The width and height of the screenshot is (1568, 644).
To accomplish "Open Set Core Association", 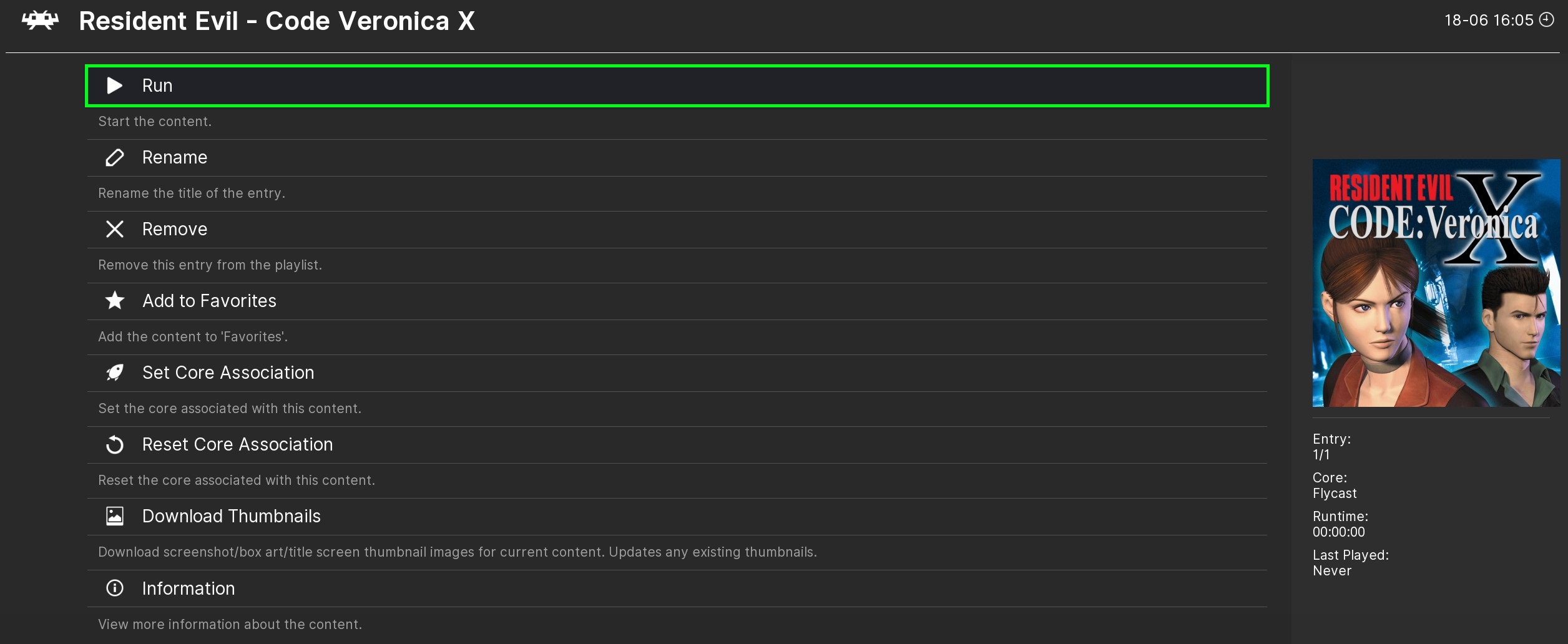I will (677, 373).
